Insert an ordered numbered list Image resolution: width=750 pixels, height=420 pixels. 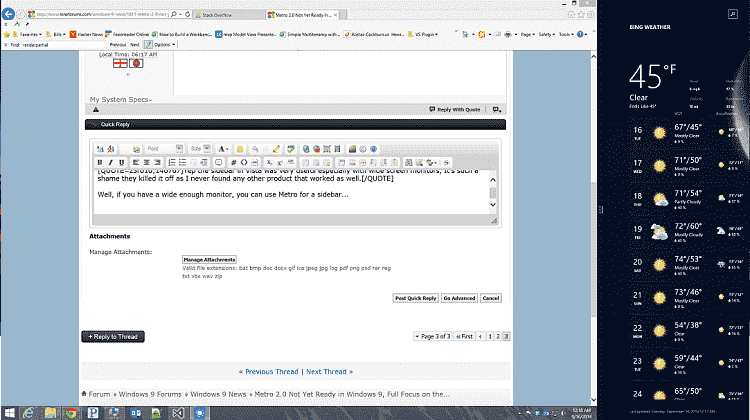172,163
